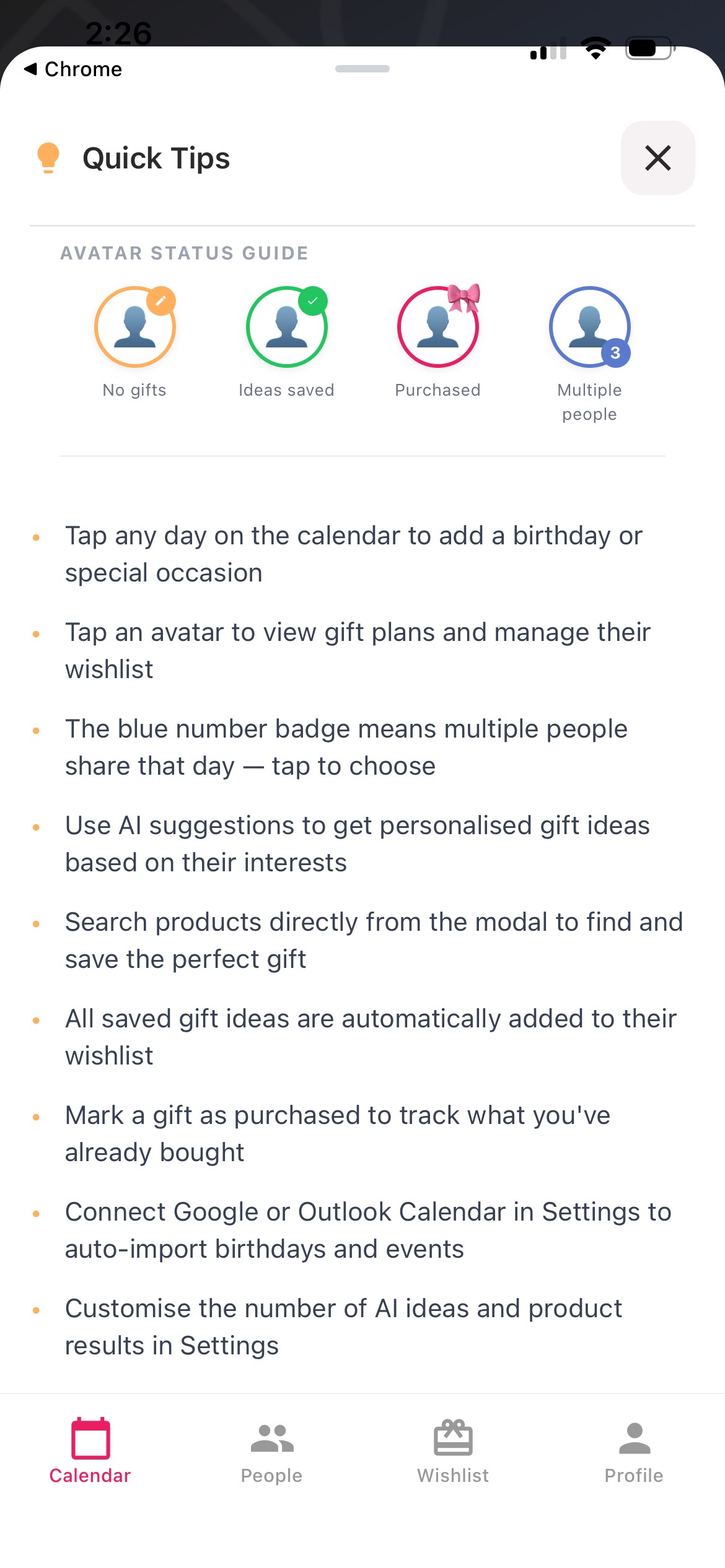
Task: Tap the Avatar Status Guide label
Action: [x=184, y=253]
